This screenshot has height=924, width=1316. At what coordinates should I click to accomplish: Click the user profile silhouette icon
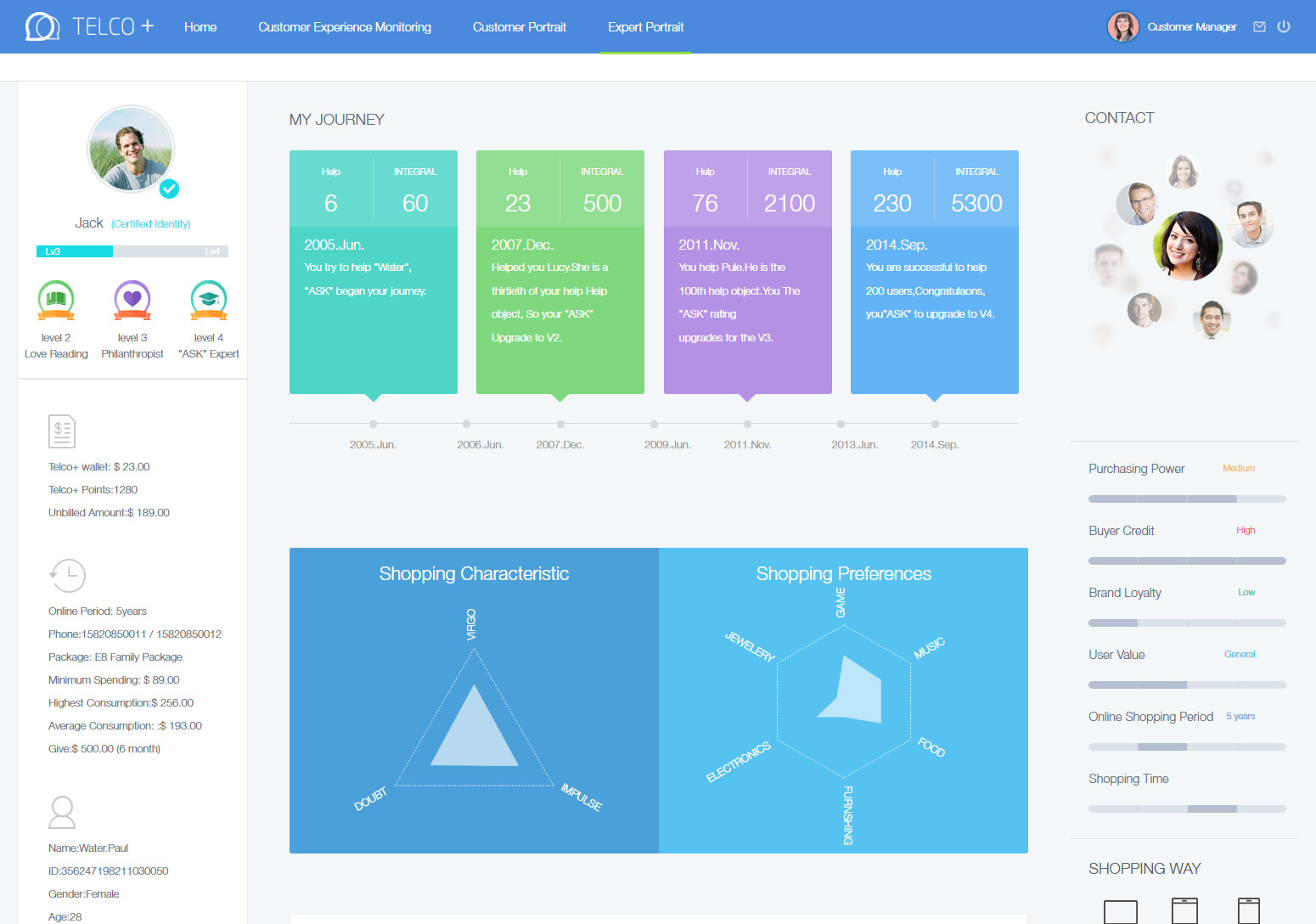62,813
